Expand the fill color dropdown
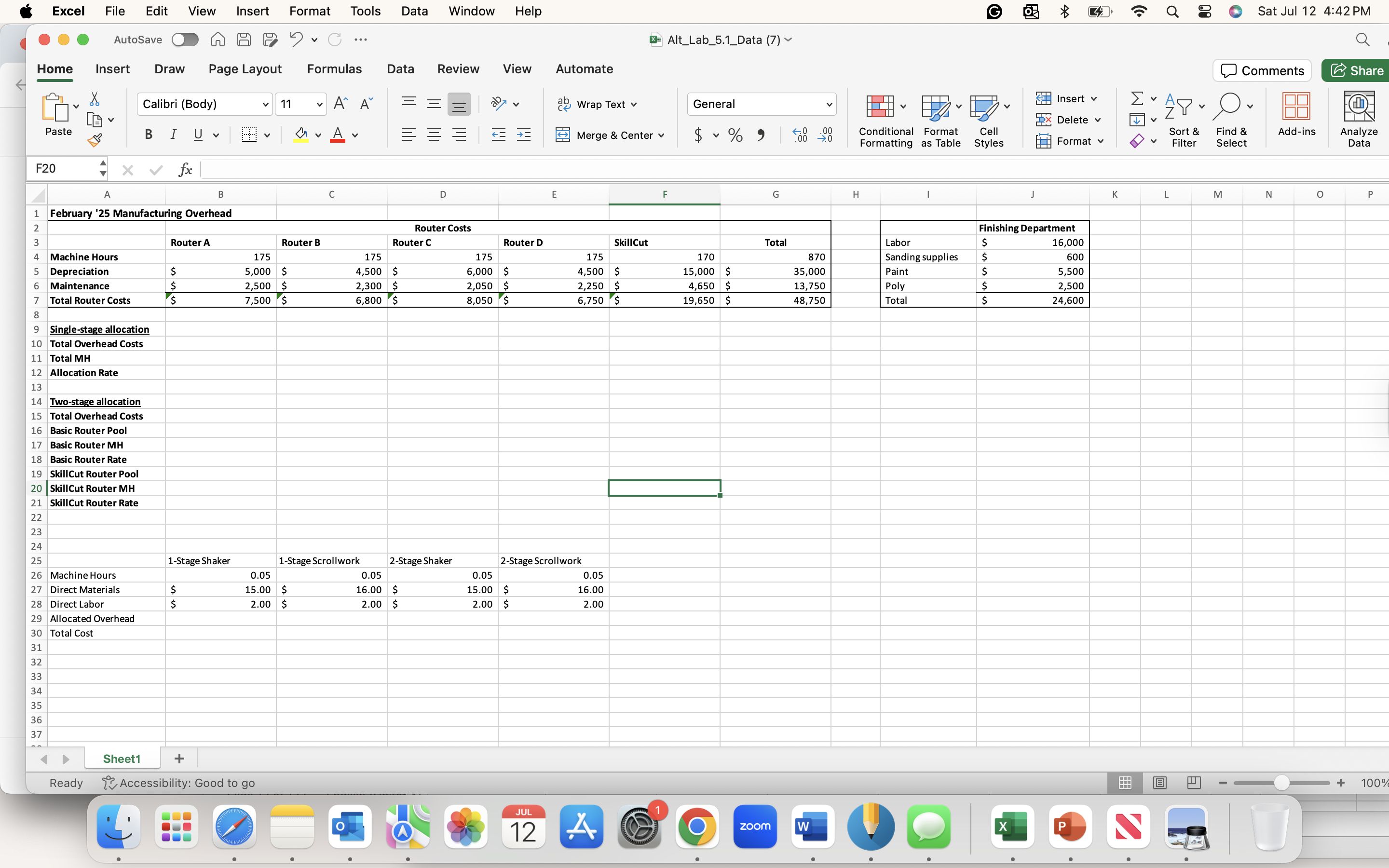The height and width of the screenshot is (868, 1389). pyautogui.click(x=317, y=135)
